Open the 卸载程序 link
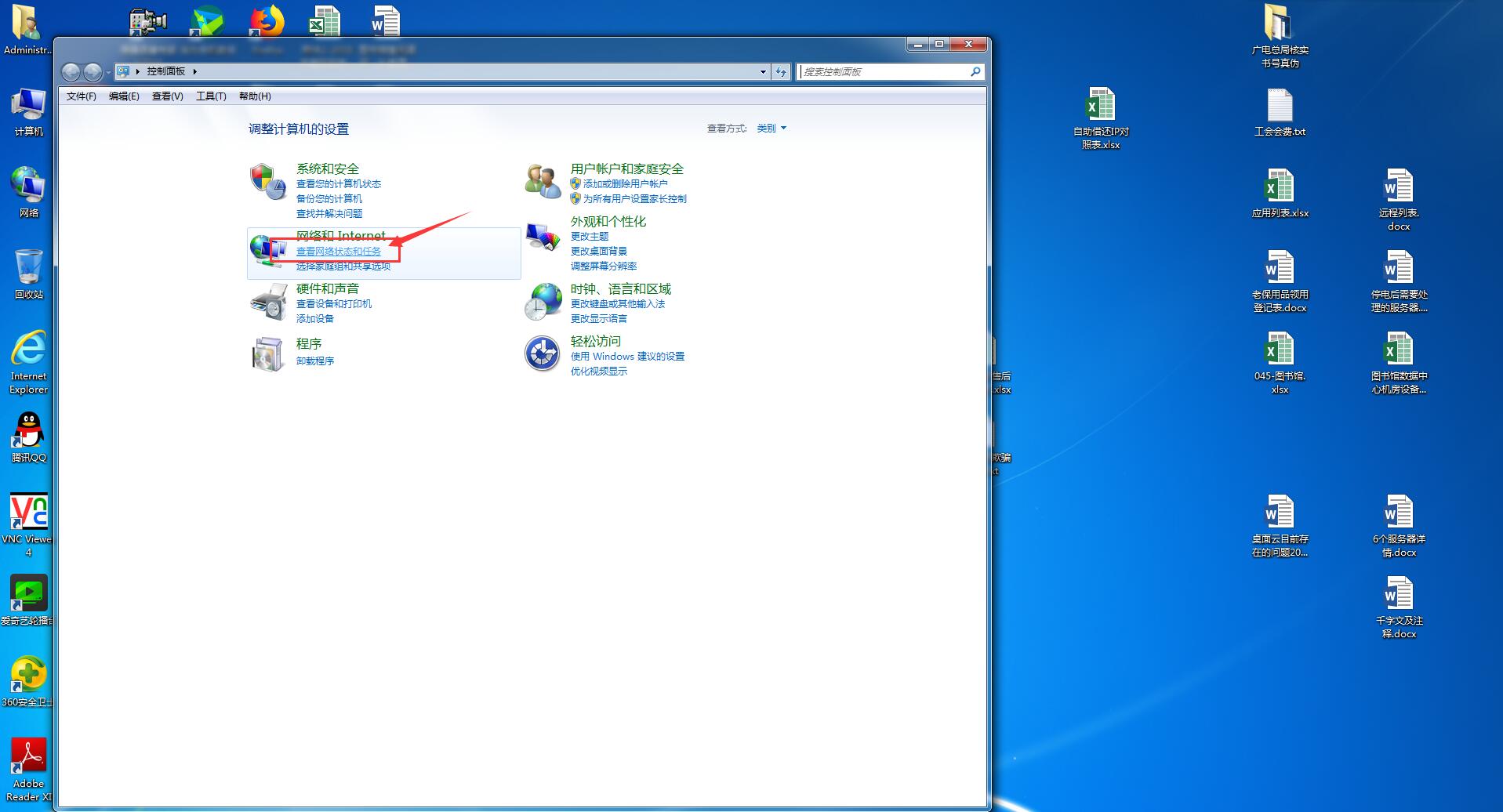The width and height of the screenshot is (1503, 812). (315, 361)
